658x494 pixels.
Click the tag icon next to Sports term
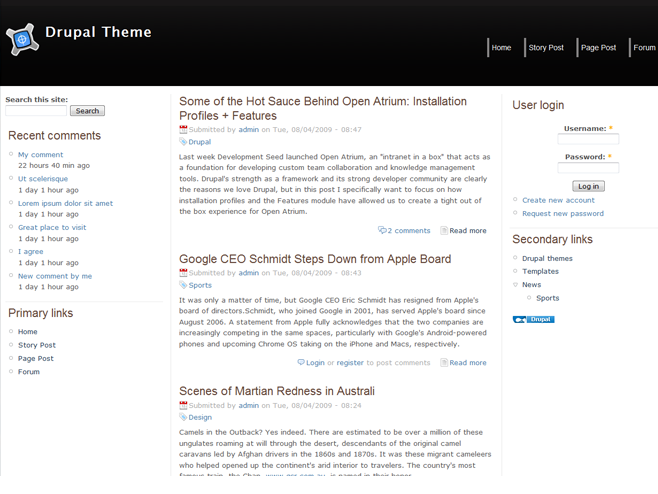(183, 285)
